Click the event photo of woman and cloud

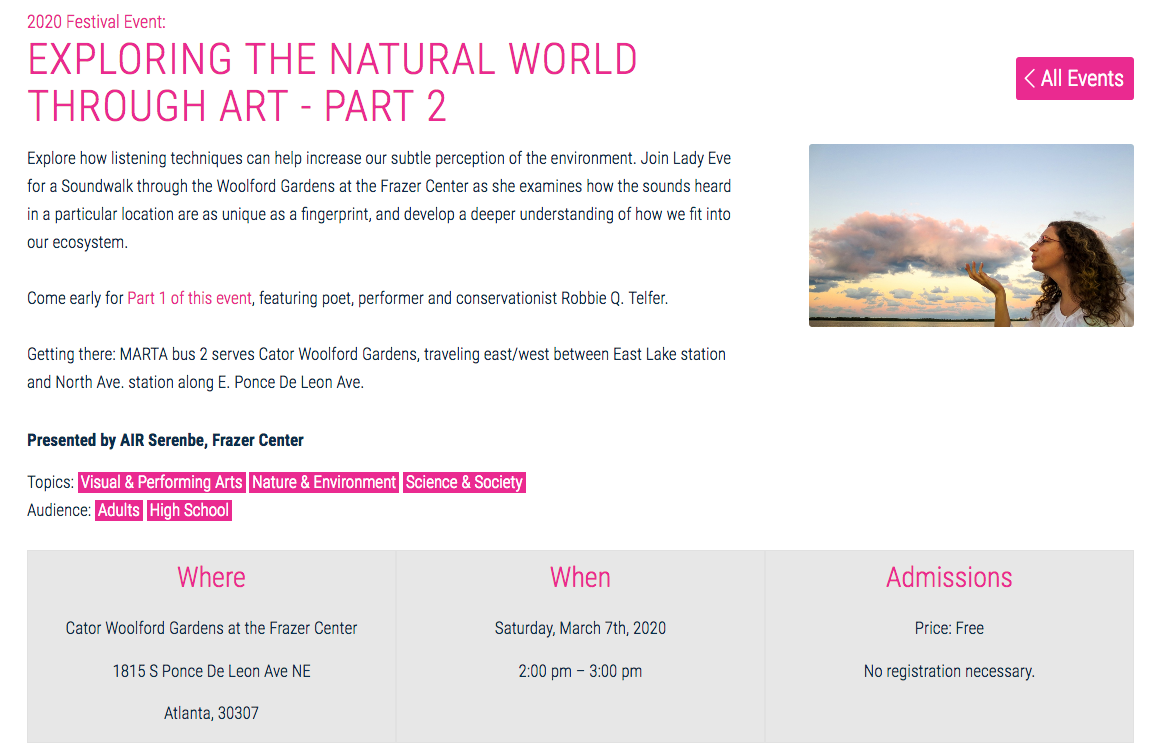pyautogui.click(x=970, y=236)
